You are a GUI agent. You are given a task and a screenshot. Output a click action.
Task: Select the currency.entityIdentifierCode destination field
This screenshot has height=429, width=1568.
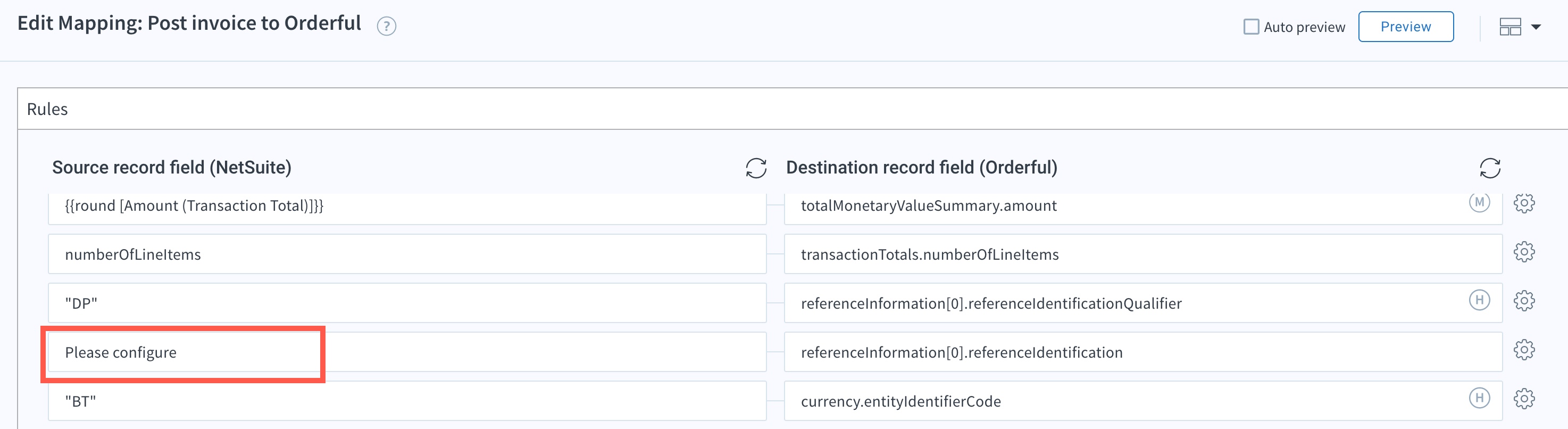pos(1142,401)
